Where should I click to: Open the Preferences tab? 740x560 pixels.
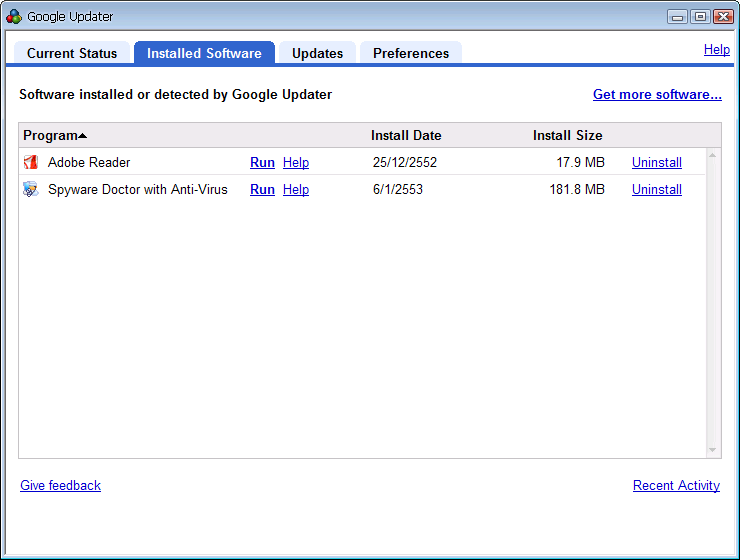[411, 53]
